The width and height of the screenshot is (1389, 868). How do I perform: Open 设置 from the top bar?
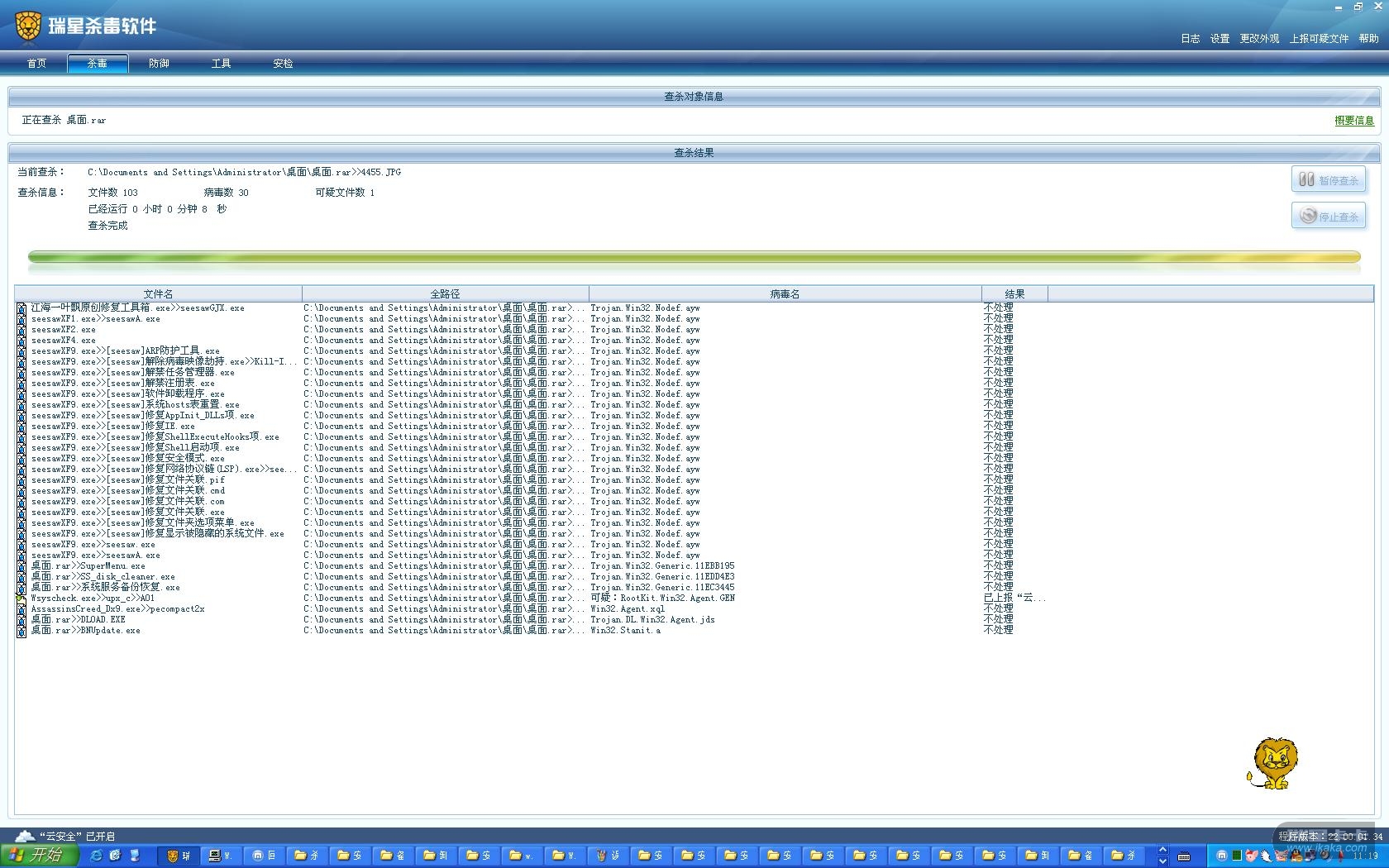pyautogui.click(x=1220, y=39)
